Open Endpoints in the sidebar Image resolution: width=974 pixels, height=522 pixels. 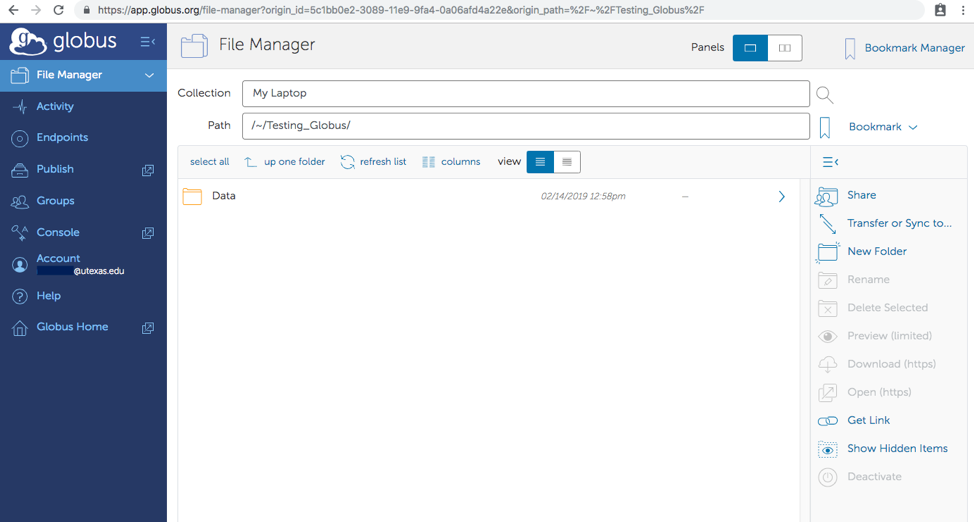coord(62,137)
